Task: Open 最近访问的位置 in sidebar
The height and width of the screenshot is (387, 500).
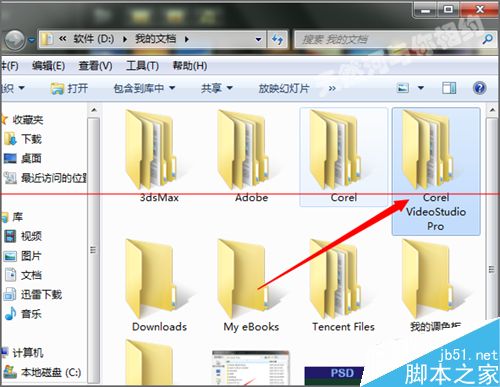Action: pyautogui.click(x=45, y=178)
